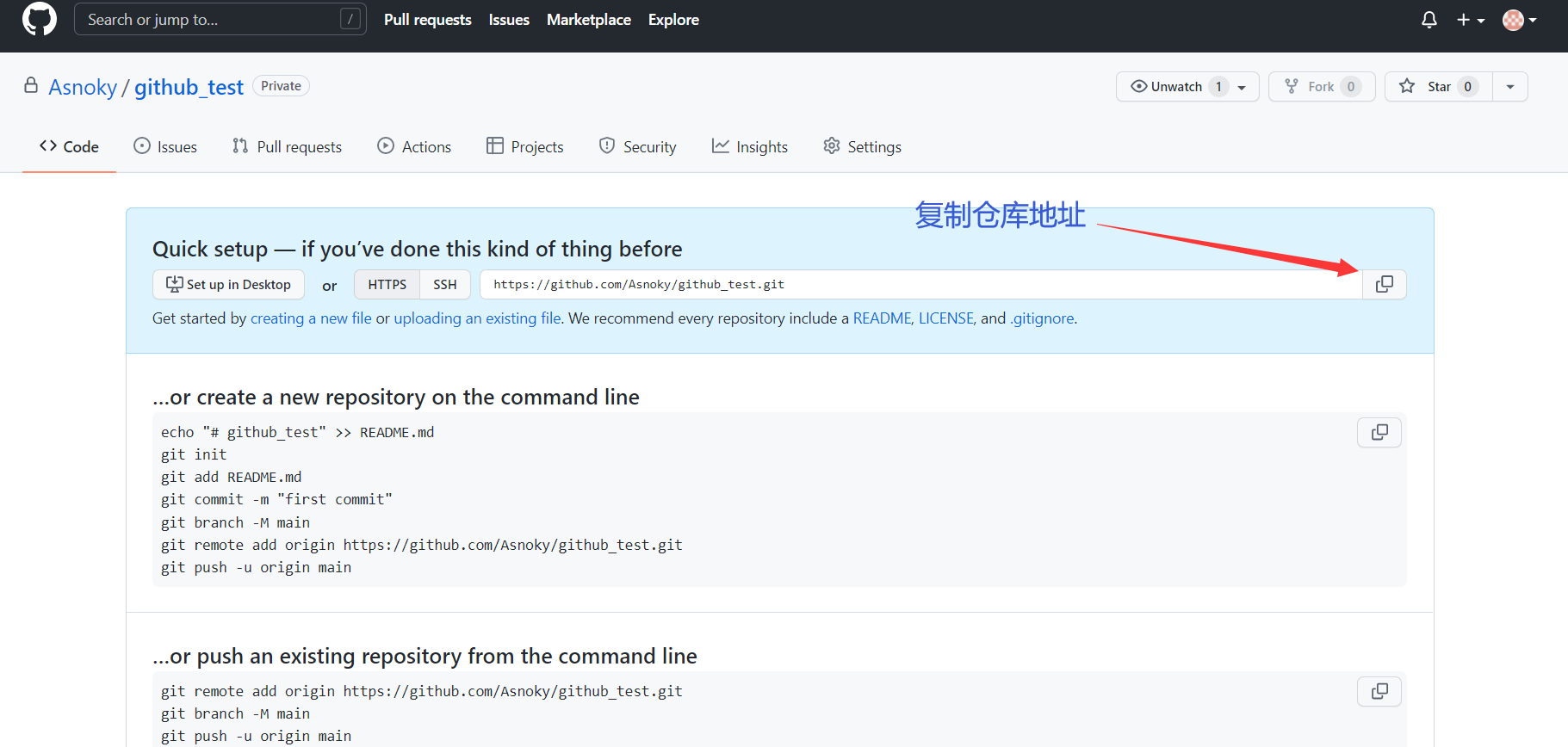1568x747 pixels.
Task: Click the Fork count badge
Action: click(x=1351, y=86)
